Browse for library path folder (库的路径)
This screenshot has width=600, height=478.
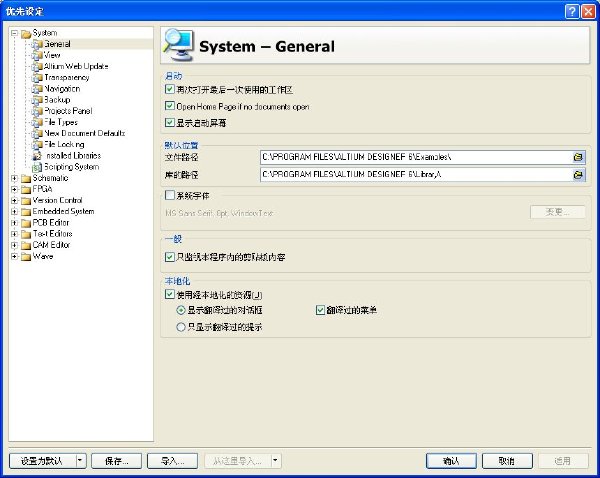[578, 175]
